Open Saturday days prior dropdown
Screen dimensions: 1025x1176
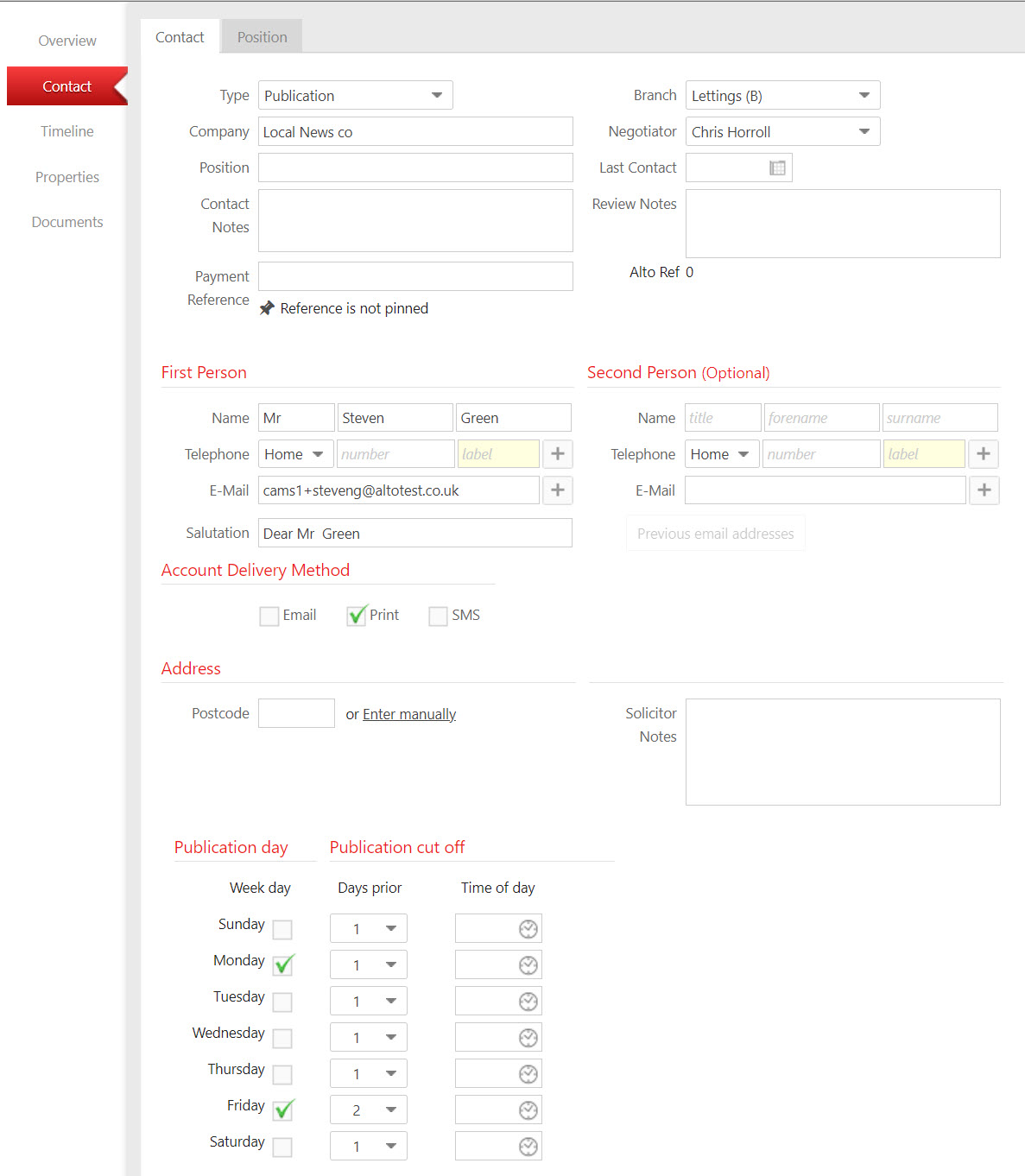coord(369,1147)
